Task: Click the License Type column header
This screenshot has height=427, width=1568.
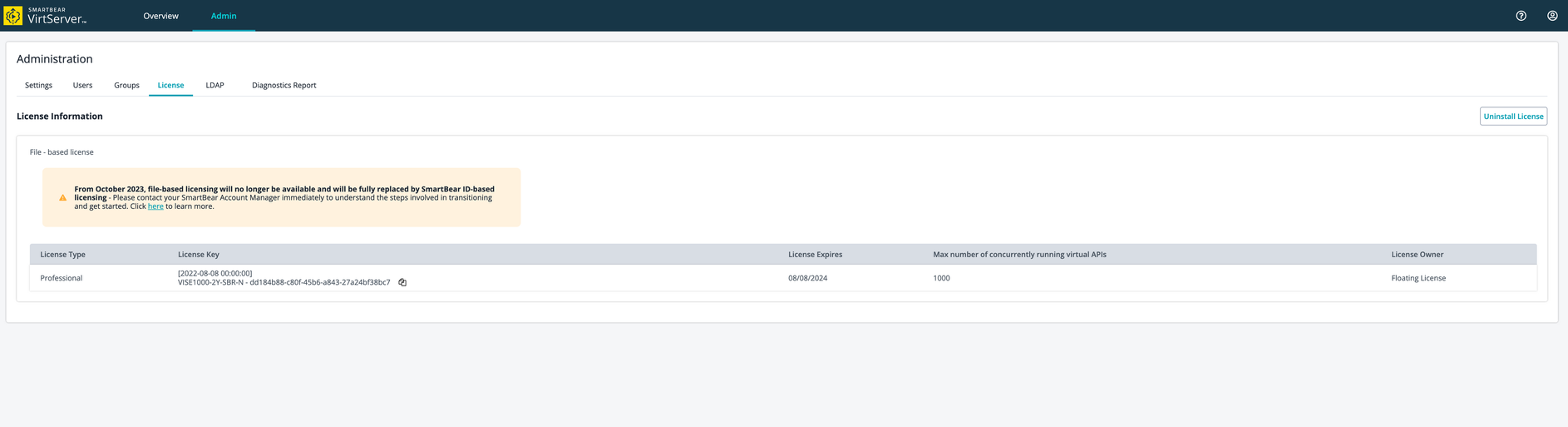Action: [62, 255]
